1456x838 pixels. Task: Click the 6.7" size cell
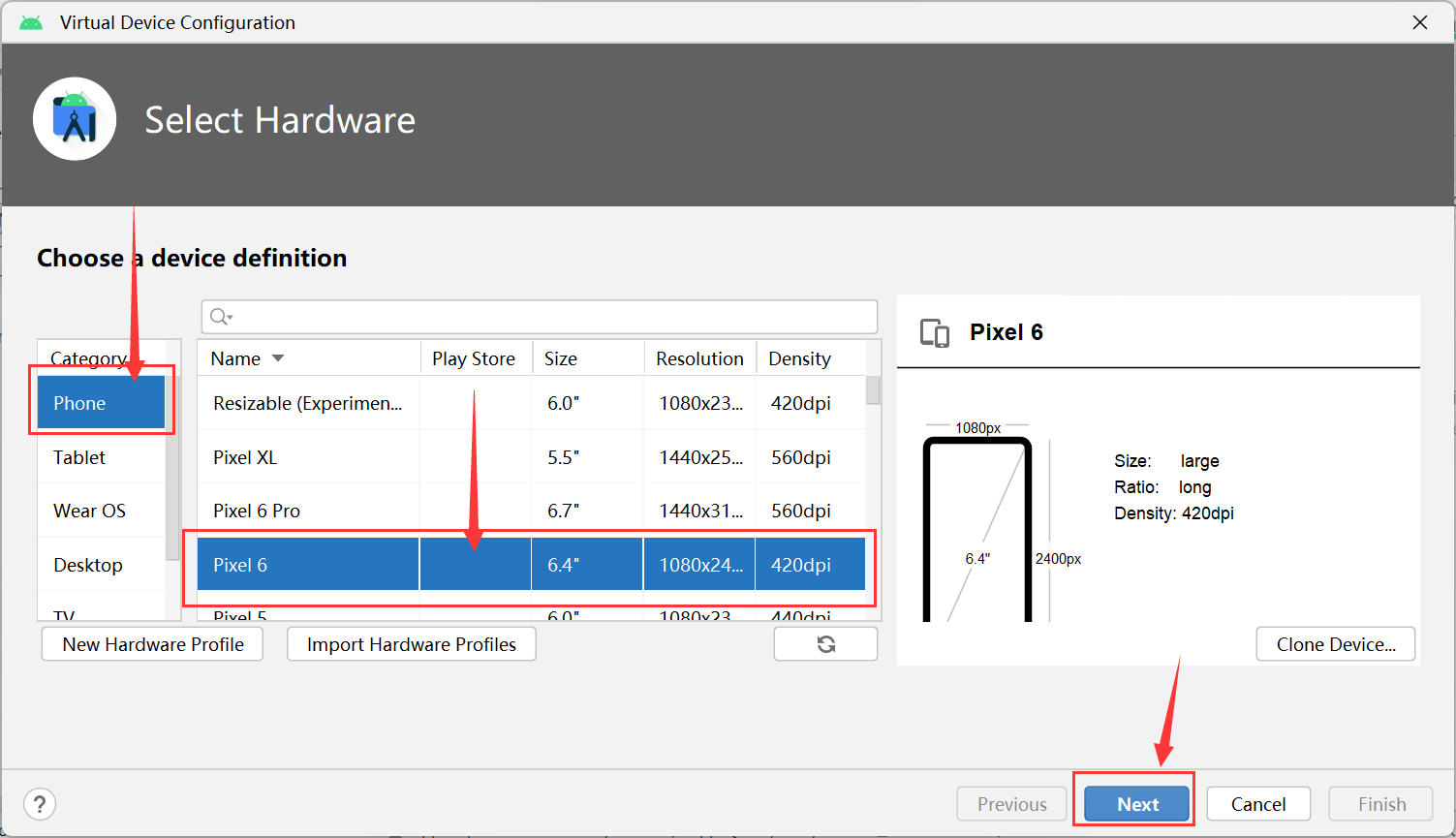pos(587,511)
